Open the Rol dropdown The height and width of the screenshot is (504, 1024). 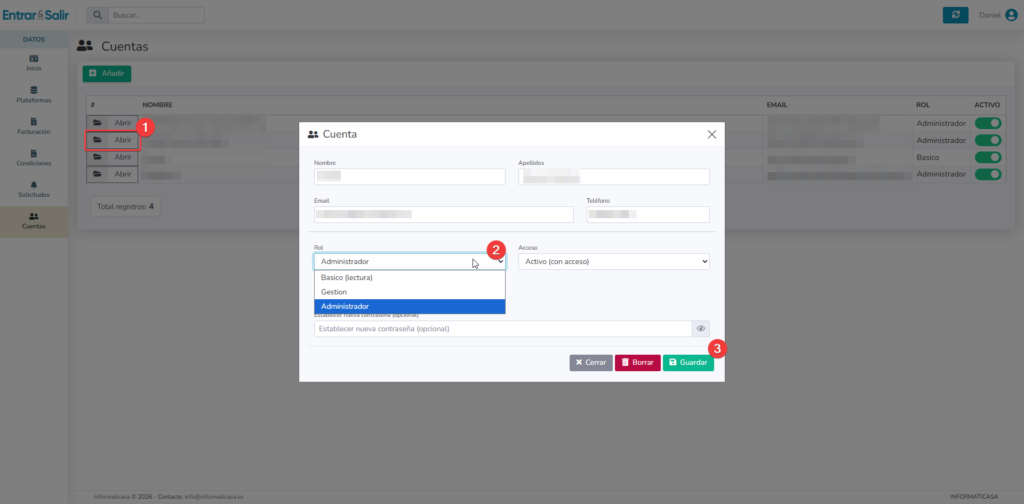(x=409, y=262)
